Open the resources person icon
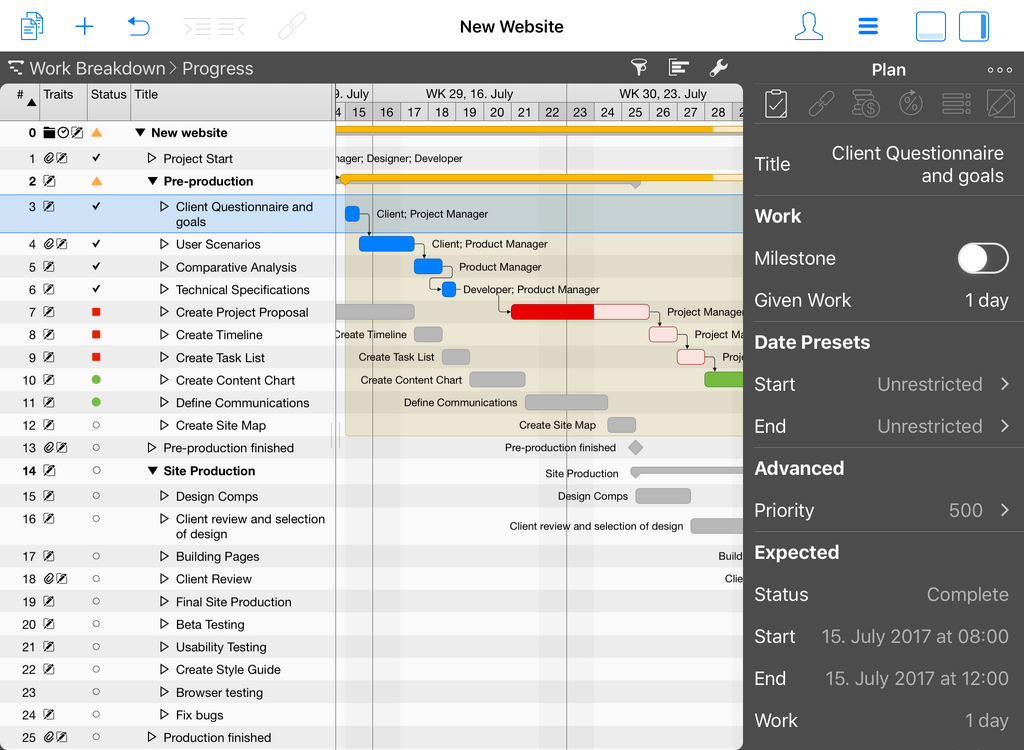The height and width of the screenshot is (750, 1024). (x=808, y=25)
